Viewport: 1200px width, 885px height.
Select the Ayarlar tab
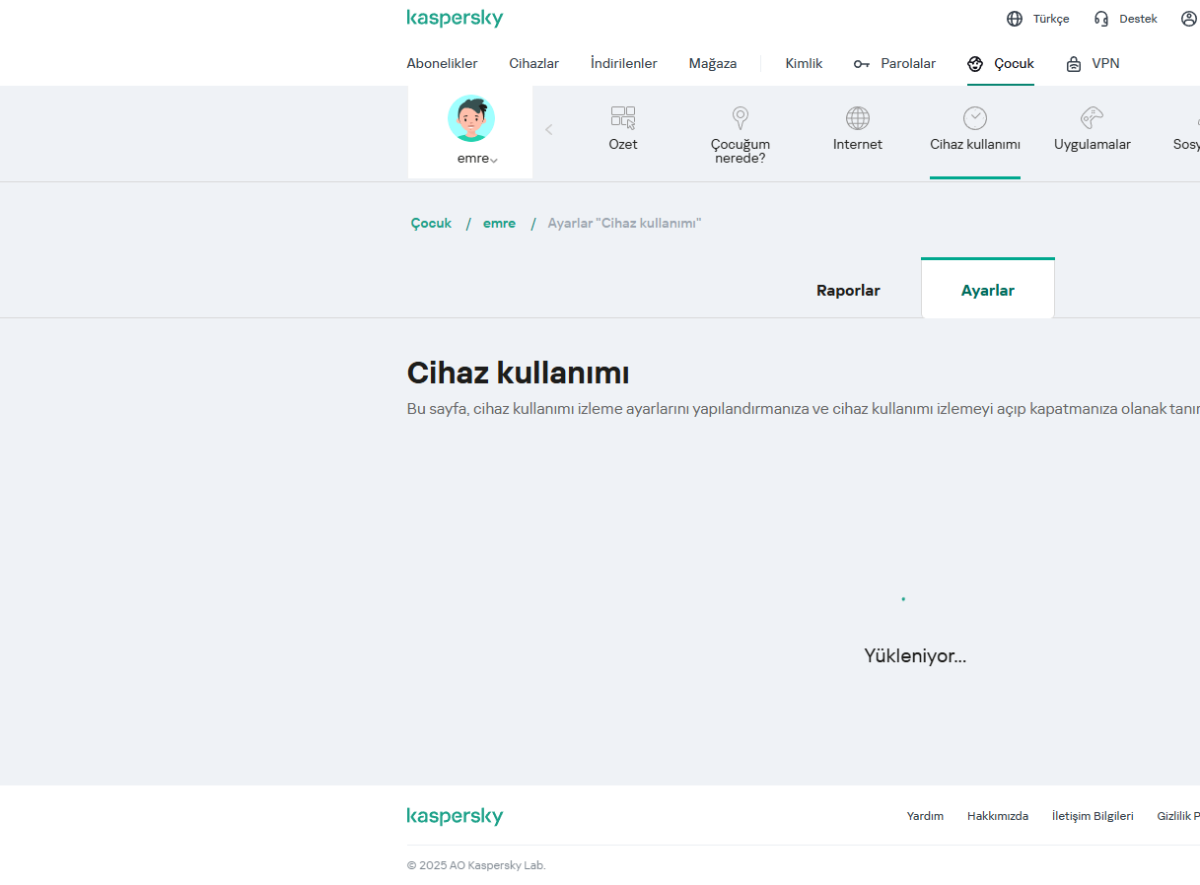tap(988, 289)
